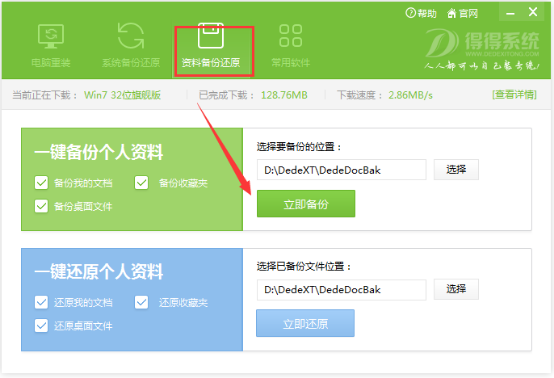This screenshot has height=378, width=554.
Task: Open 查看详情 download details link
Action: [514, 95]
